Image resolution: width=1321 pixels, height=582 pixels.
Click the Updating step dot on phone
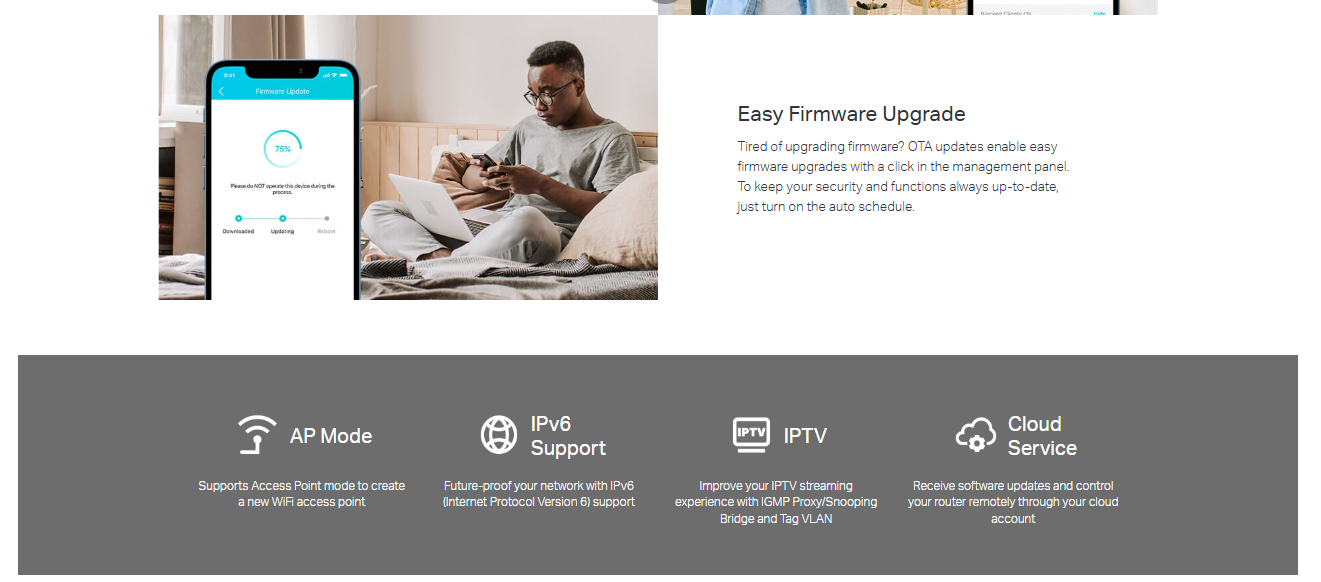(283, 218)
